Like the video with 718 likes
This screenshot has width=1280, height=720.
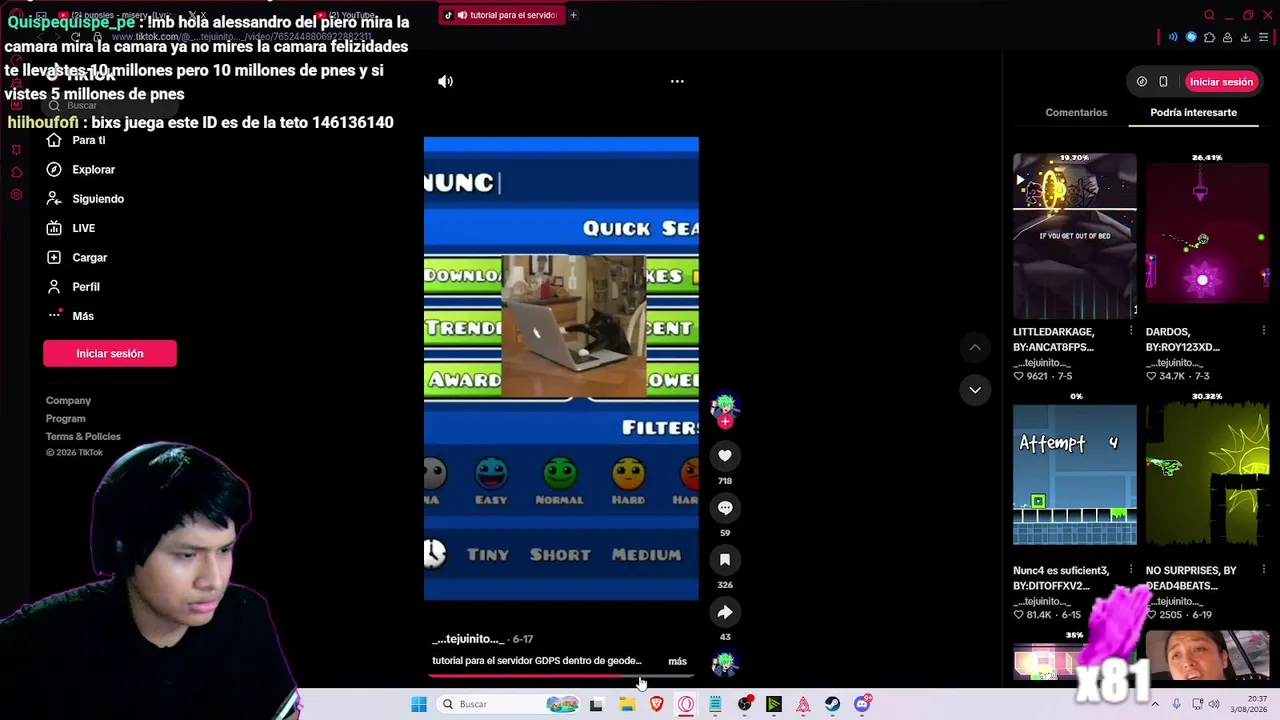tap(725, 456)
